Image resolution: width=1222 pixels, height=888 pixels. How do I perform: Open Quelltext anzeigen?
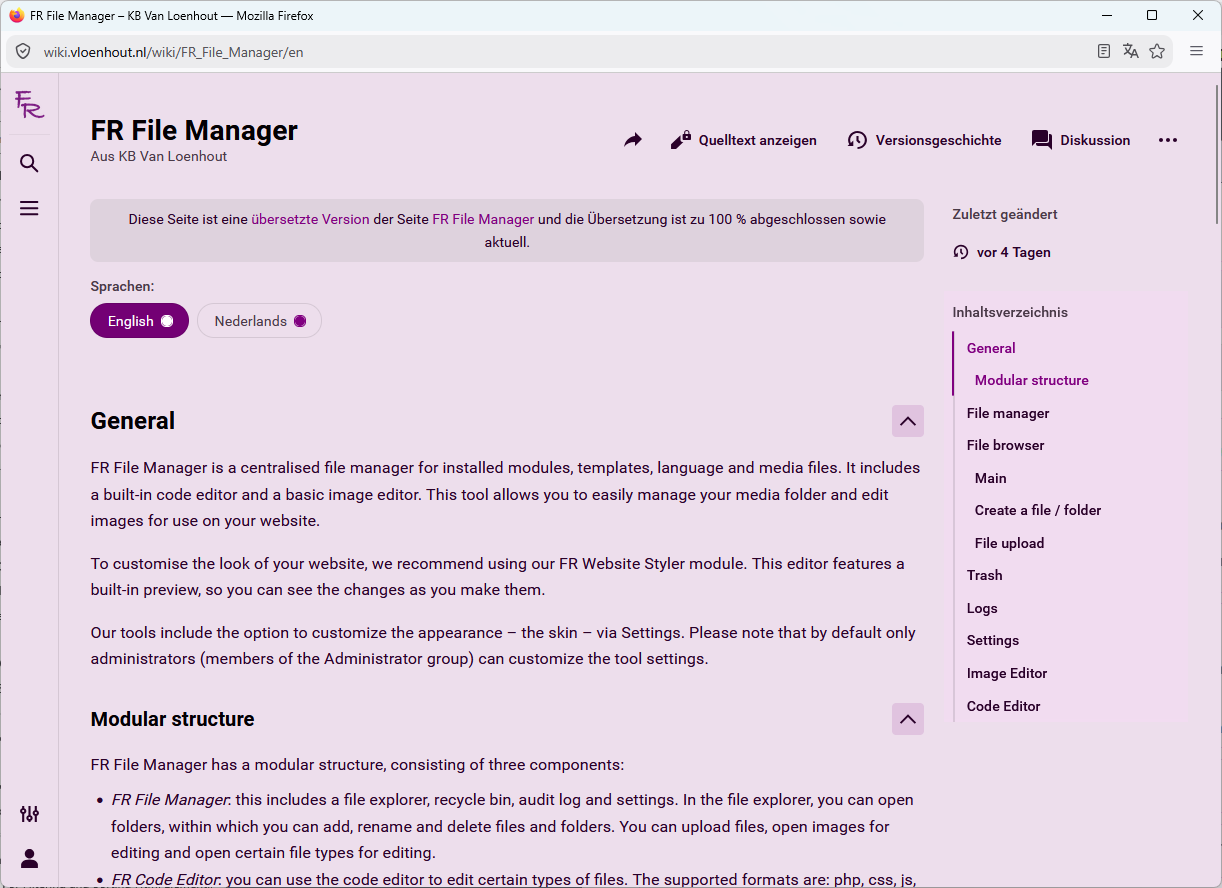(743, 140)
